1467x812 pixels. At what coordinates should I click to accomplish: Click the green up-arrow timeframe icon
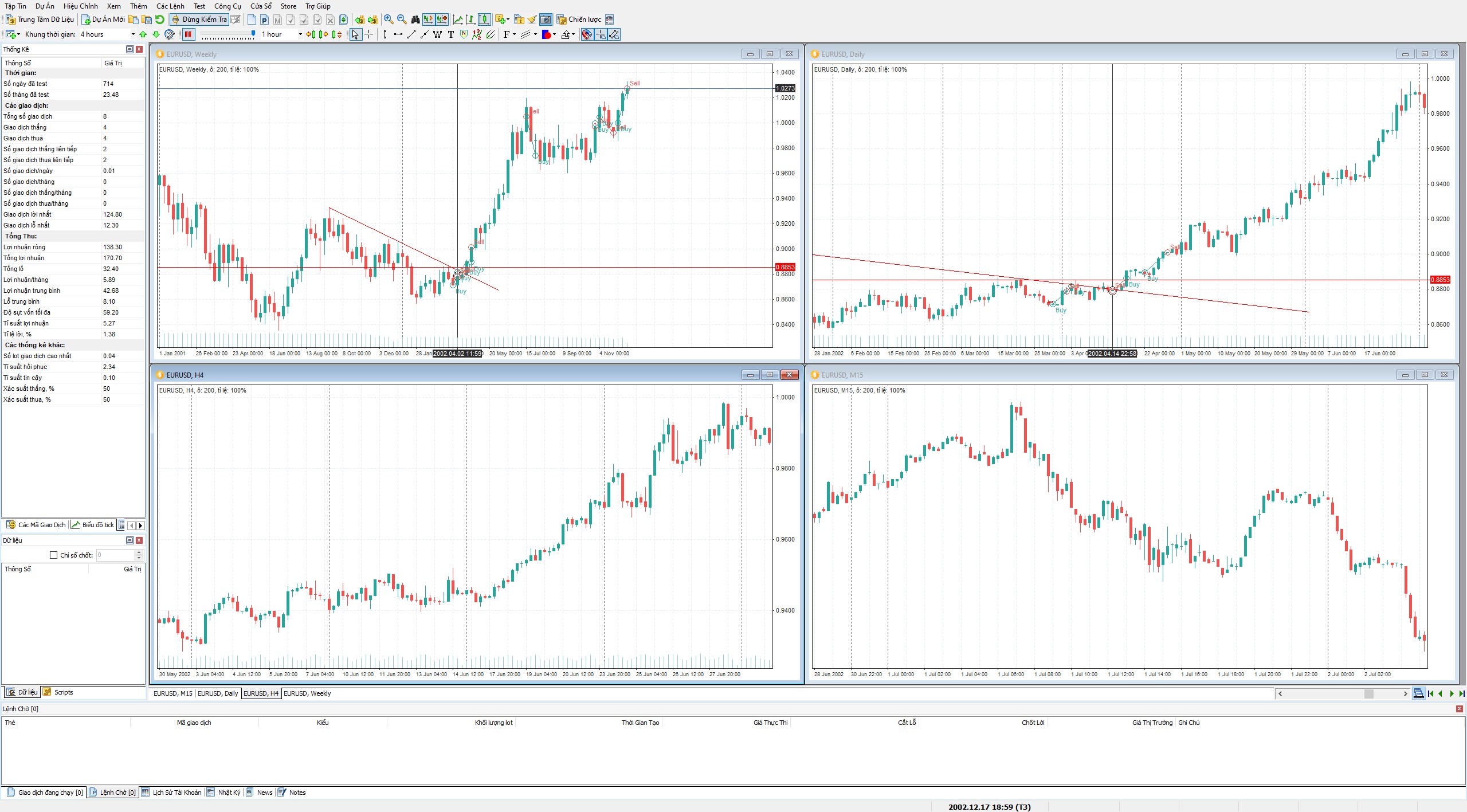pos(143,34)
